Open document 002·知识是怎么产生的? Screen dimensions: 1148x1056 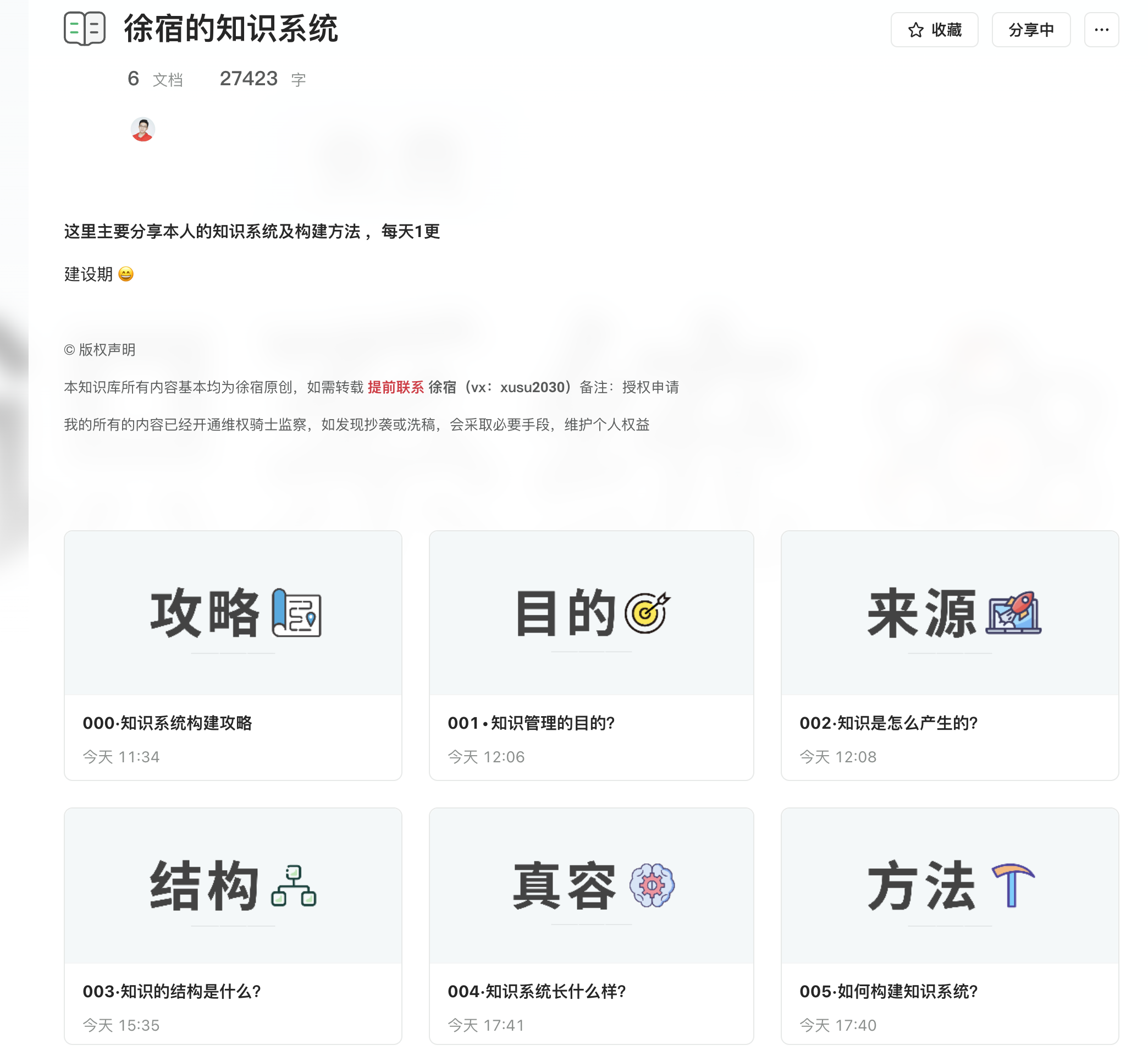coord(888,723)
